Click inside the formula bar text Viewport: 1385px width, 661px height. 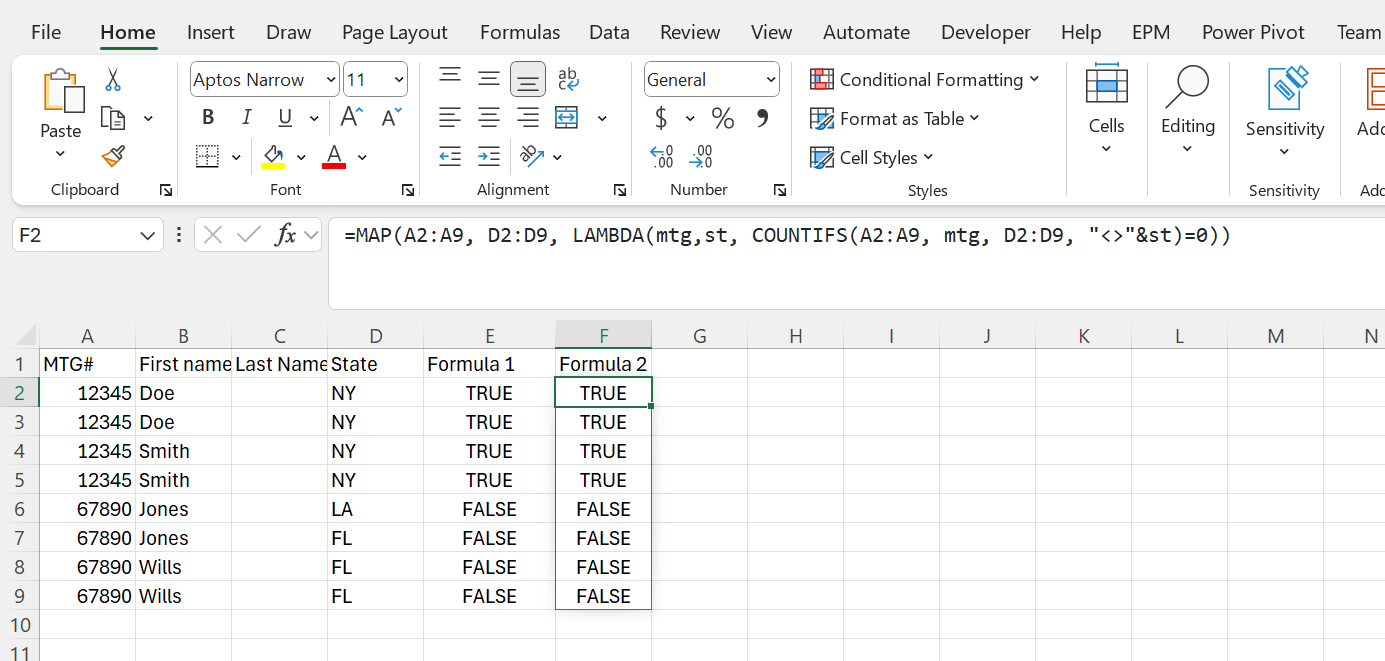[x=787, y=236]
